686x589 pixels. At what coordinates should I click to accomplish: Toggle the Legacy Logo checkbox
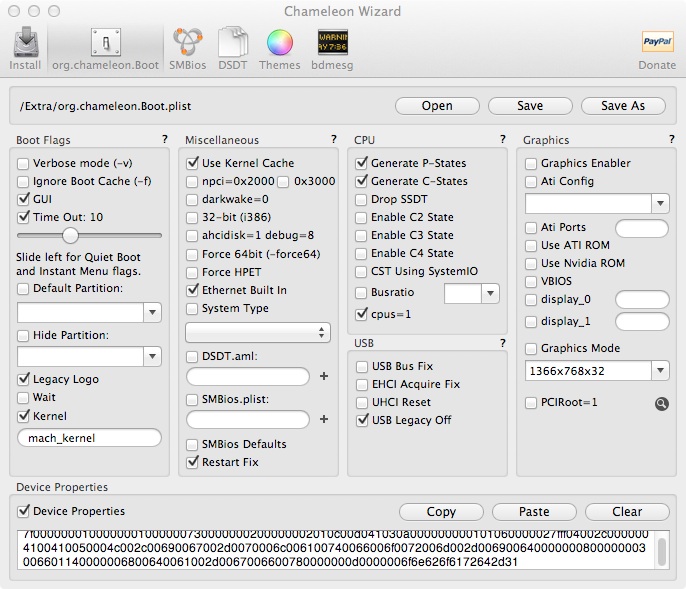click(x=23, y=379)
